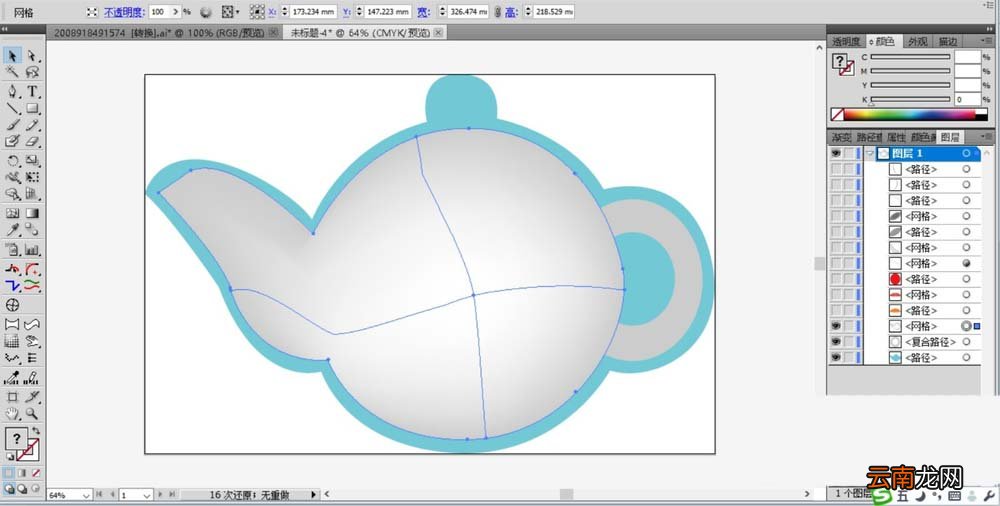Select the Zoom magnifier tool
The height and width of the screenshot is (506, 1000).
click(x=32, y=414)
